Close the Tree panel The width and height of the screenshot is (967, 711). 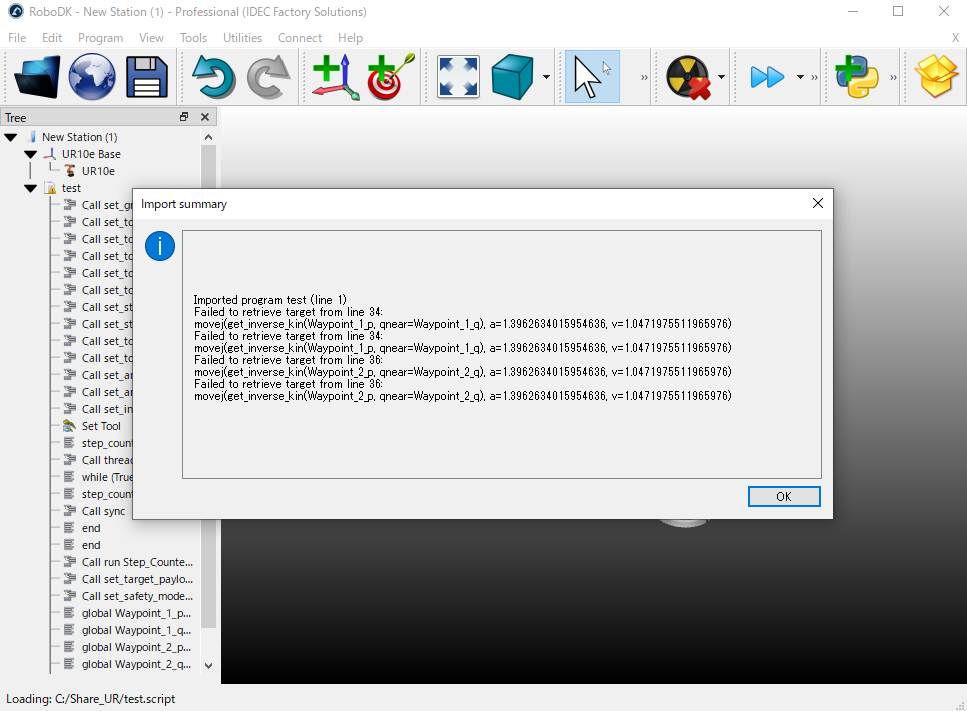click(x=205, y=117)
